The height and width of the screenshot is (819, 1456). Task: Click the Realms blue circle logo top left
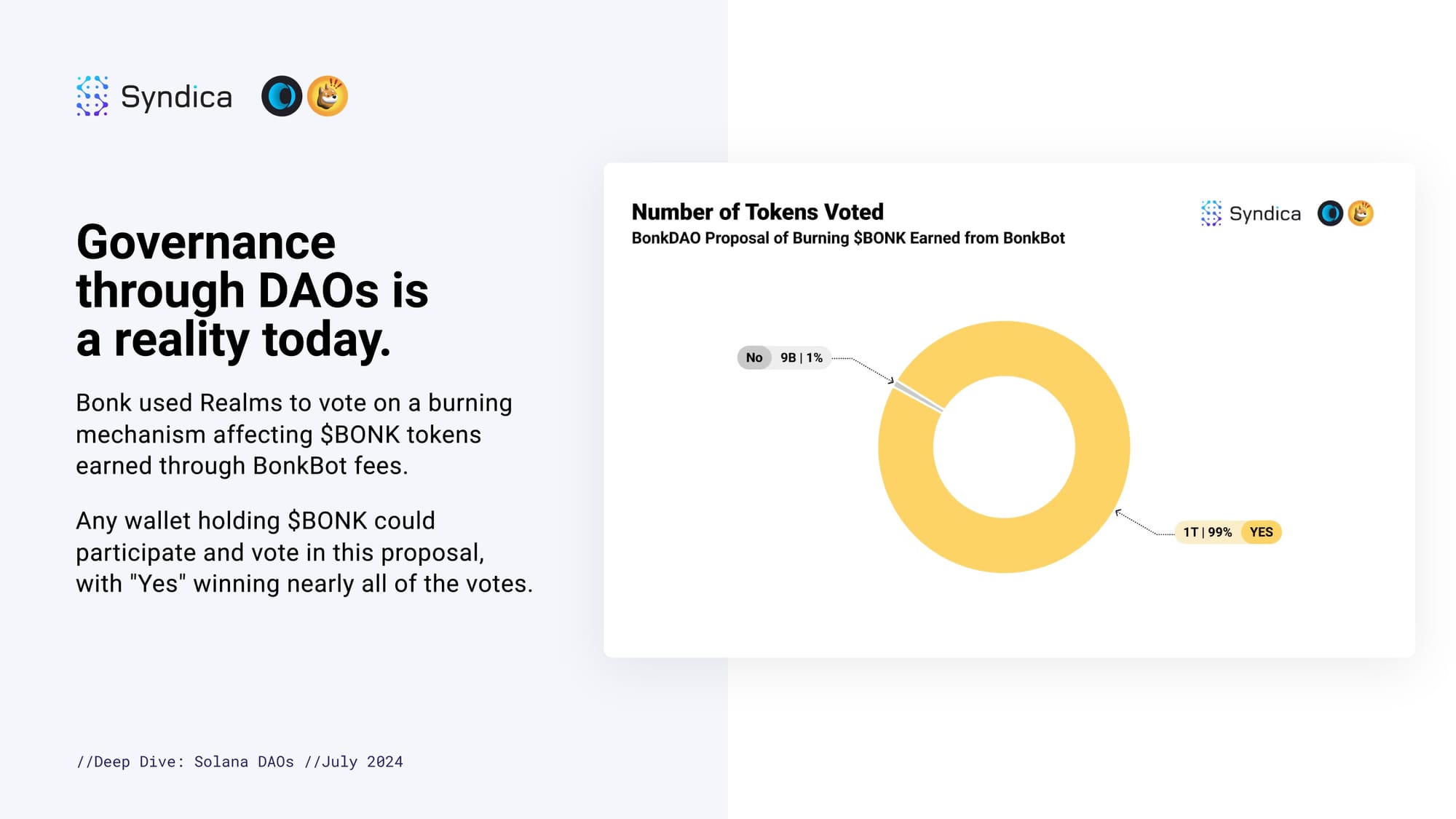click(x=282, y=96)
